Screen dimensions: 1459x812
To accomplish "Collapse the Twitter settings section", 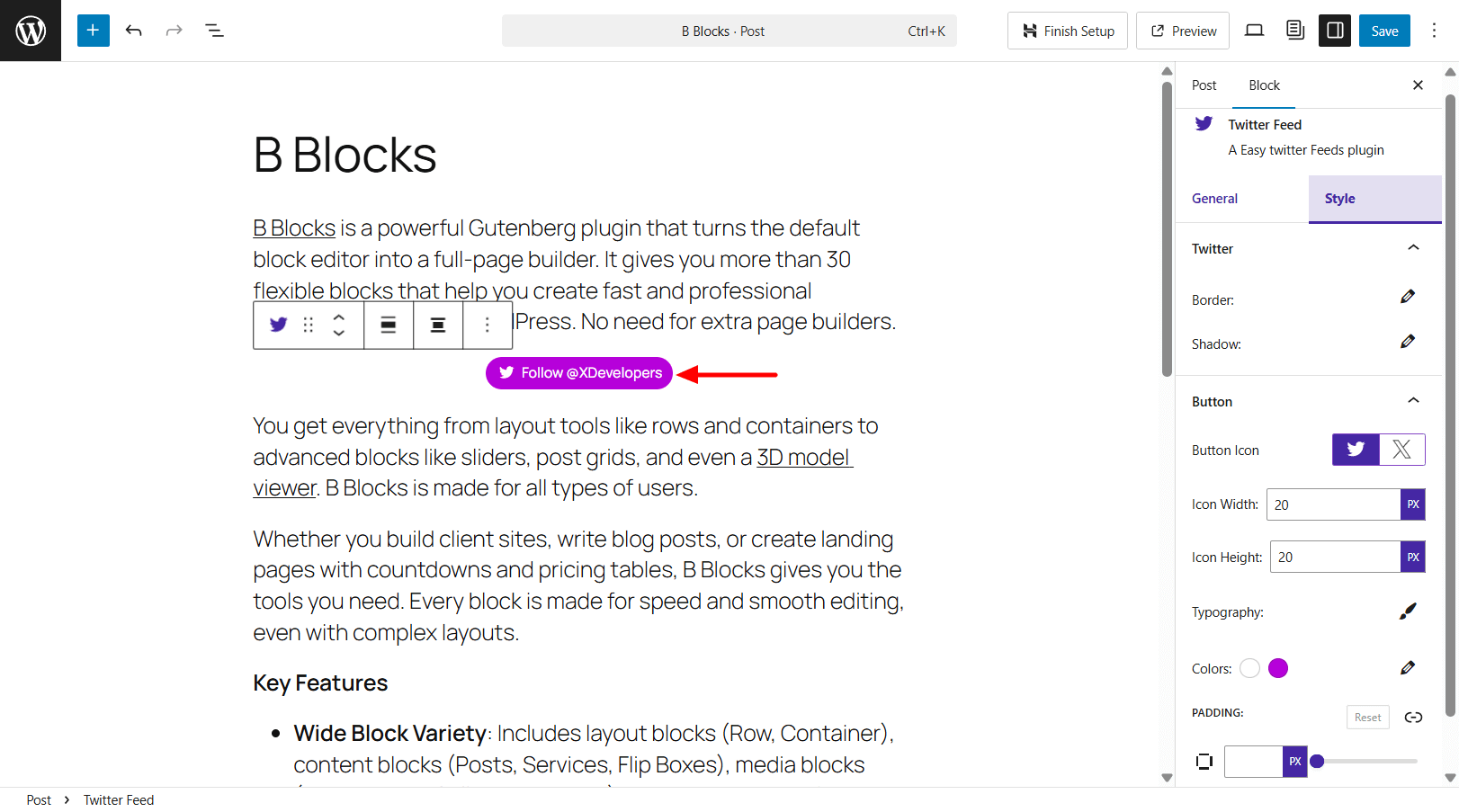I will [x=1413, y=247].
